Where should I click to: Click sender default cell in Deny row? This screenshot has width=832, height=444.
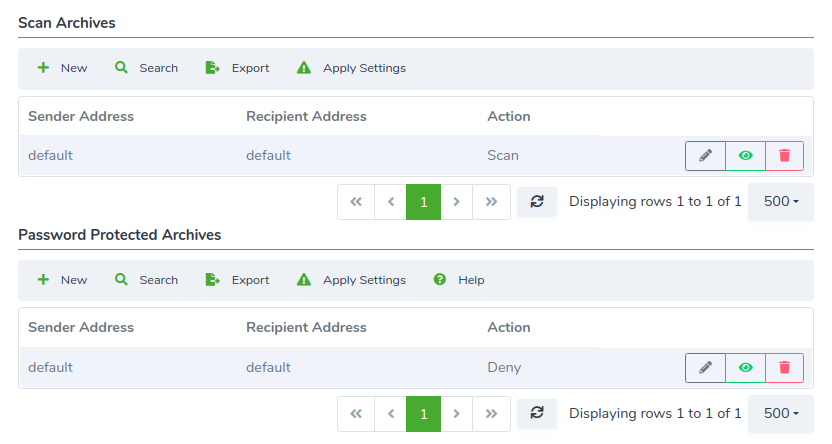[x=50, y=367]
